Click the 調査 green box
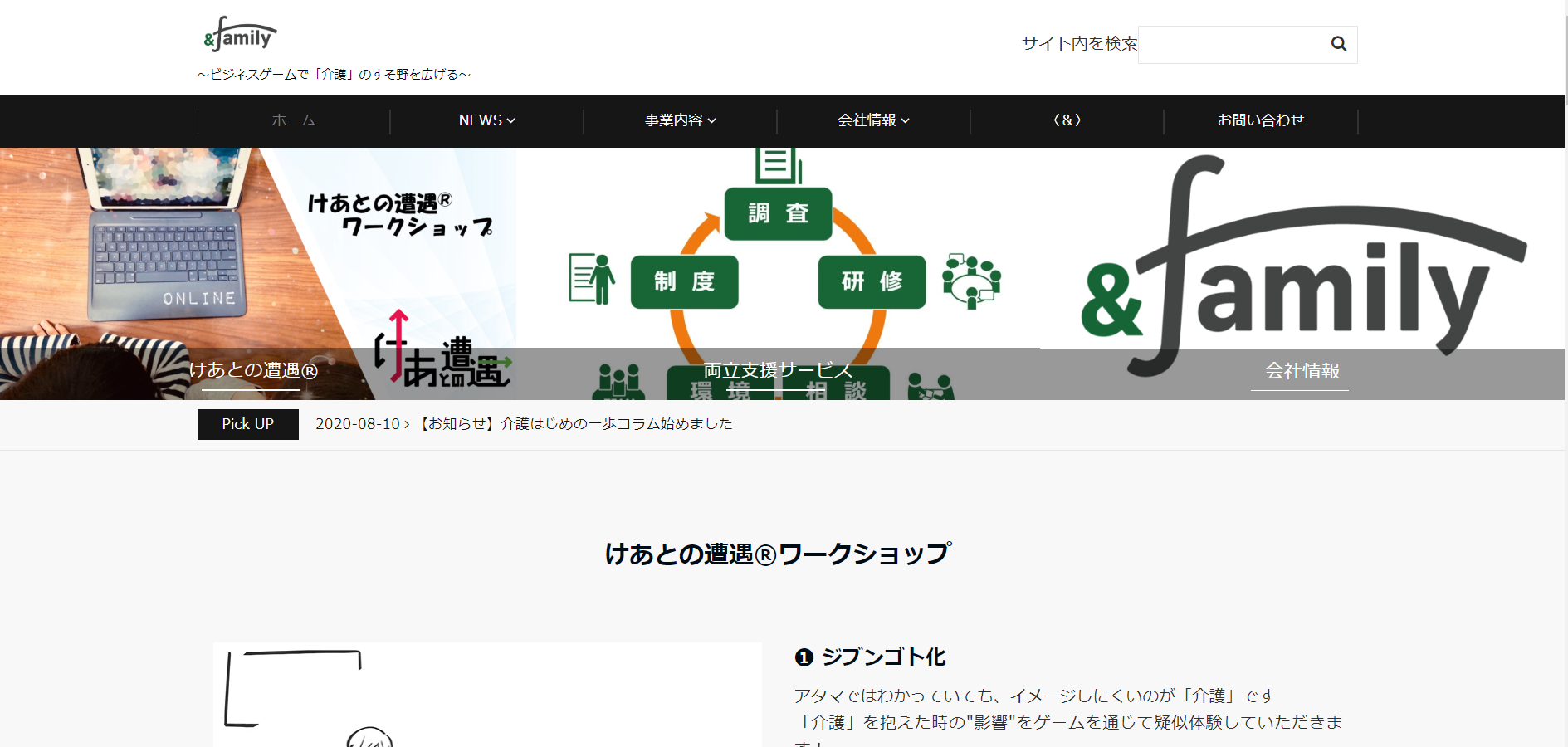The height and width of the screenshot is (747, 1568). click(x=778, y=213)
